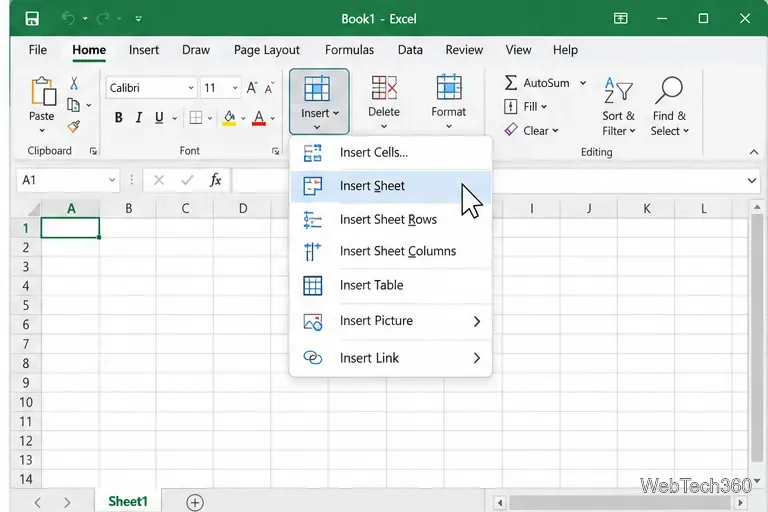Collapse the ribbon with chevron

(754, 152)
